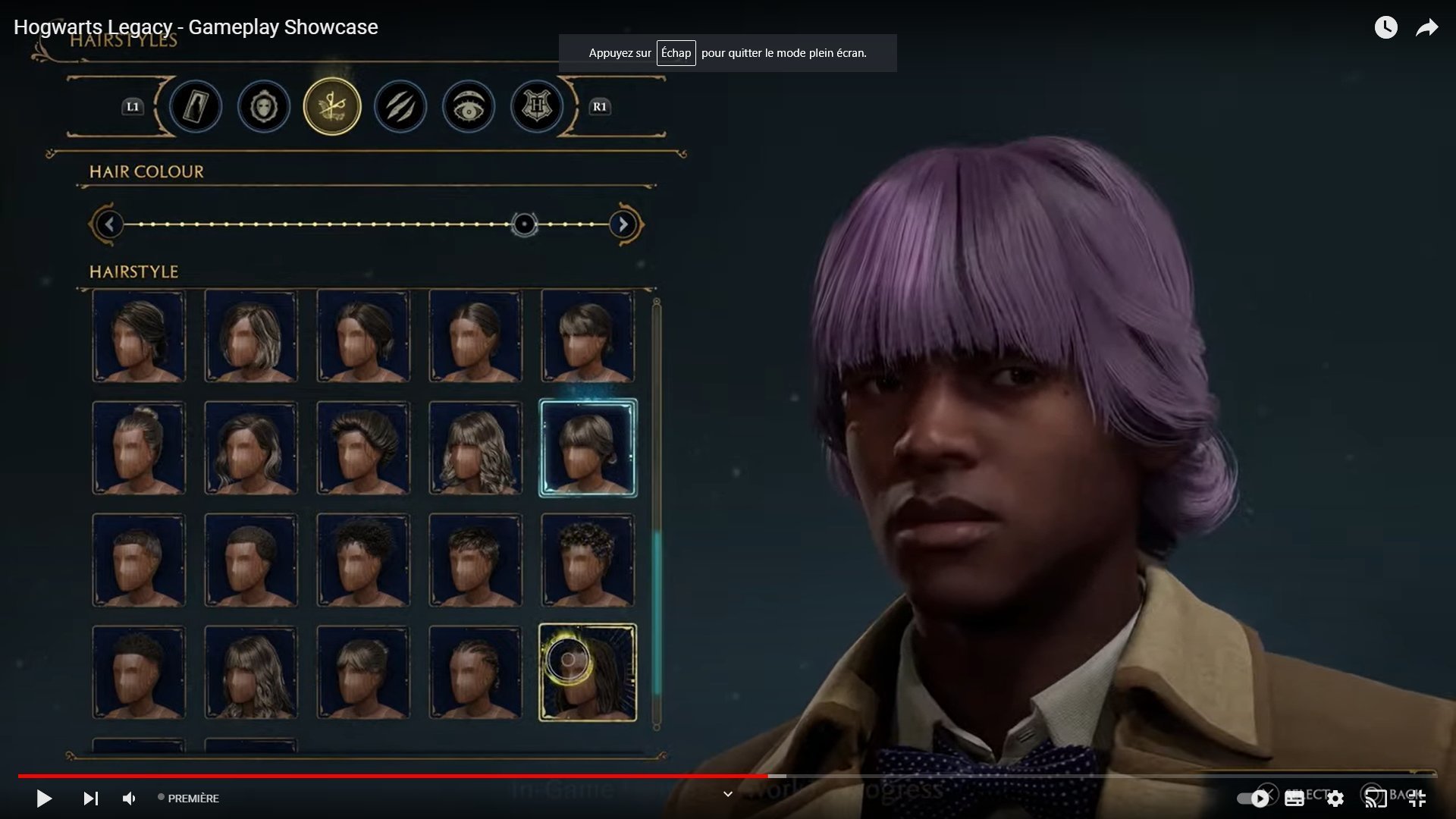Image resolution: width=1456 pixels, height=819 pixels.
Task: Select the presets card tab icon
Action: click(196, 106)
